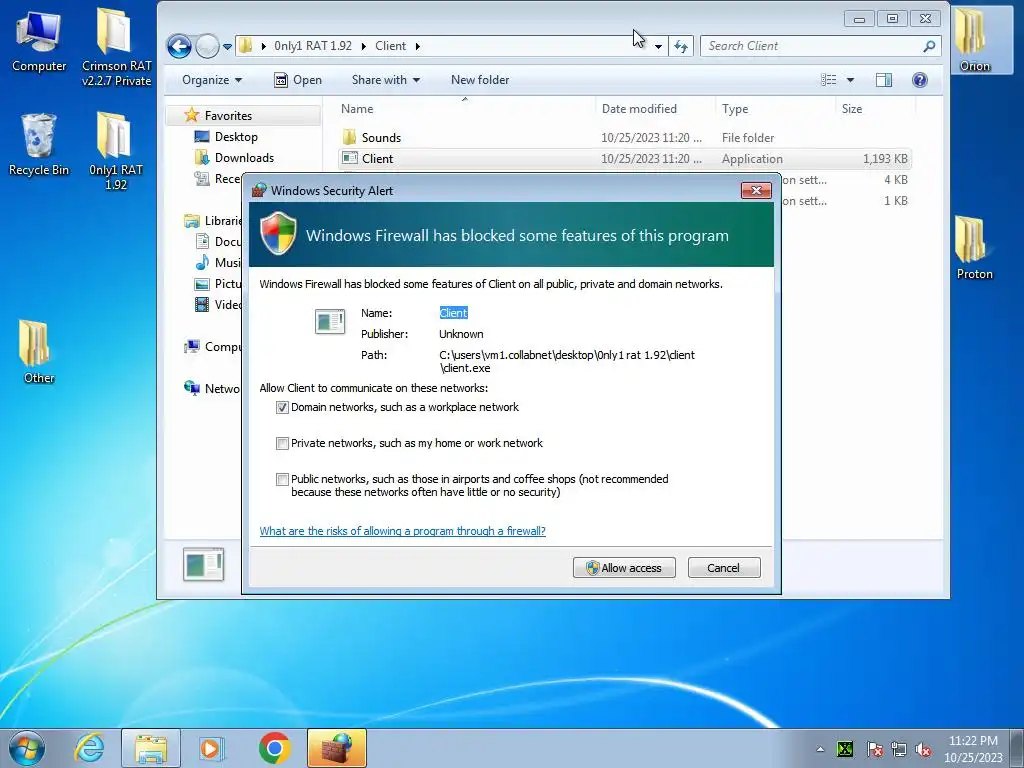Image resolution: width=1024 pixels, height=768 pixels.
Task: Click New folder in the toolbar
Action: click(x=480, y=80)
